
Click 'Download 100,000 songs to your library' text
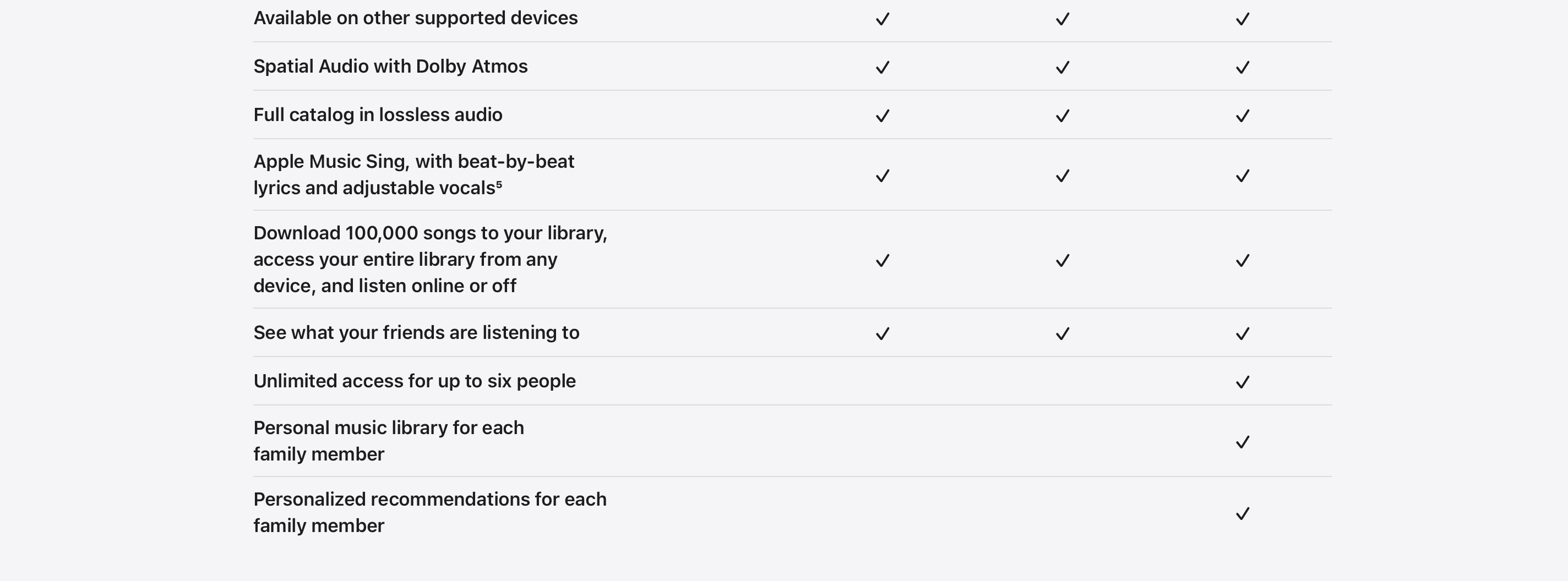[430, 233]
